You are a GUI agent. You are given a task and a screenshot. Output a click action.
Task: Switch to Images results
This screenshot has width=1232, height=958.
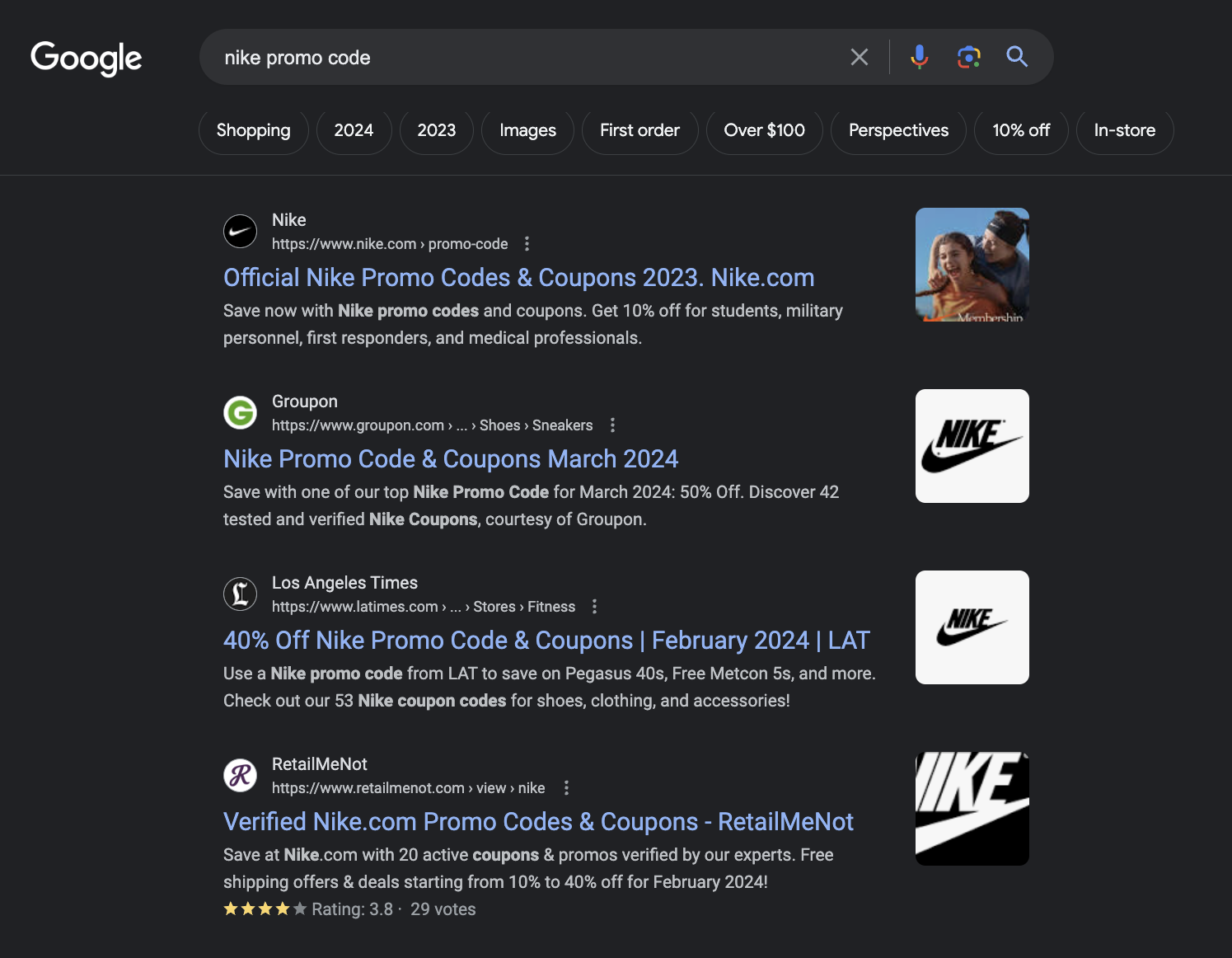(x=528, y=130)
